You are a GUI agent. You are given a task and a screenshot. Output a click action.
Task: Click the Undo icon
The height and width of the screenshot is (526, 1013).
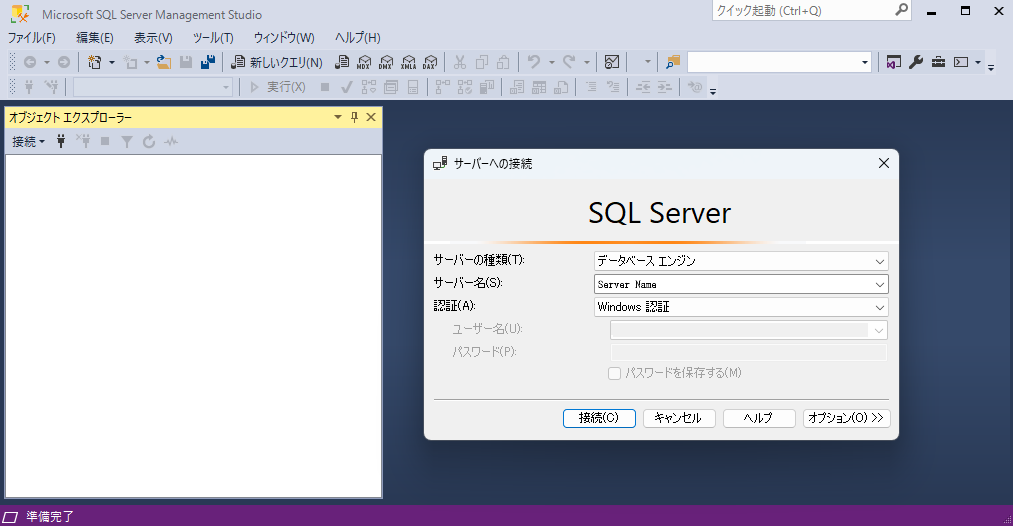click(534, 62)
